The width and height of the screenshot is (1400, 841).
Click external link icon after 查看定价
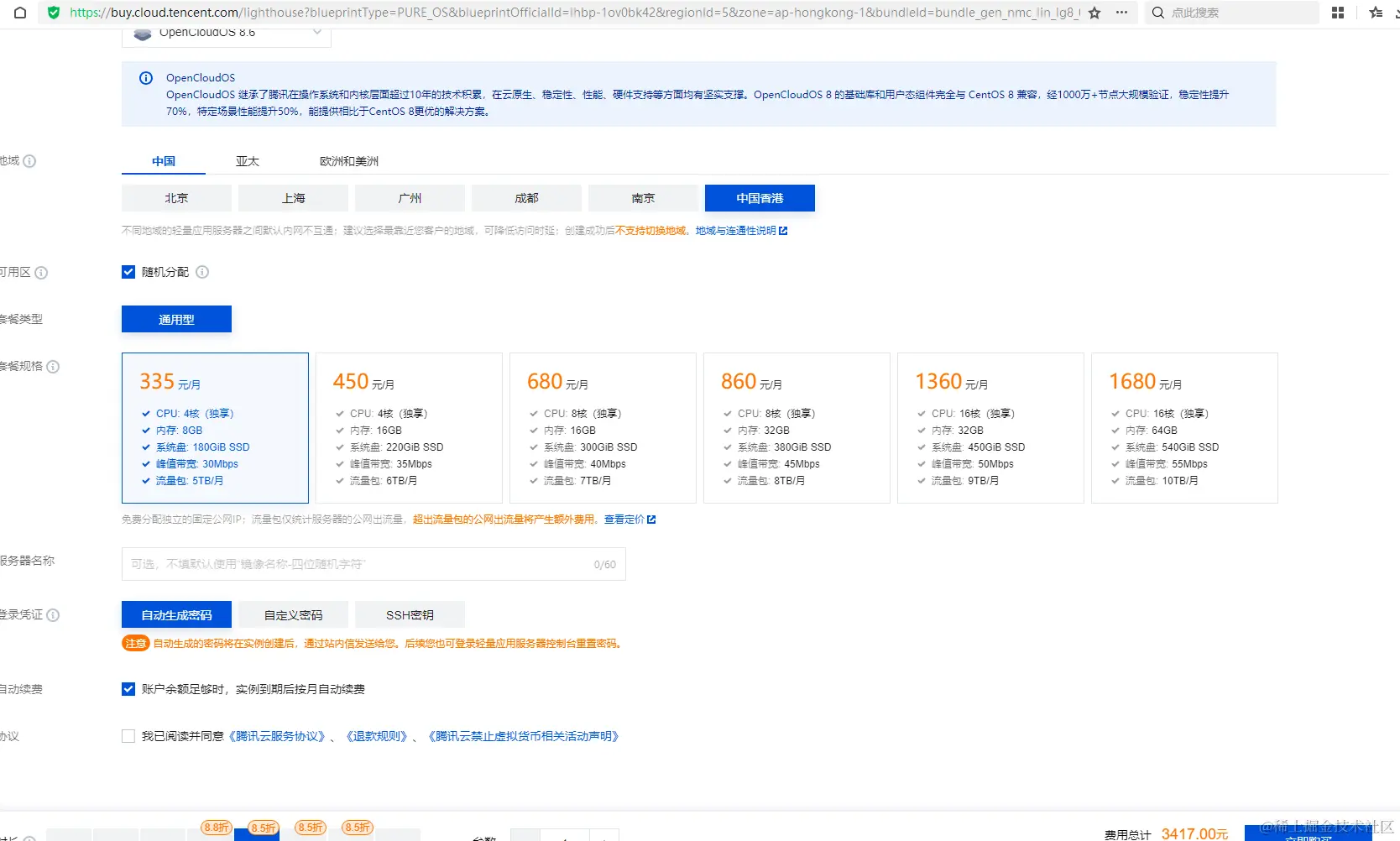651,520
